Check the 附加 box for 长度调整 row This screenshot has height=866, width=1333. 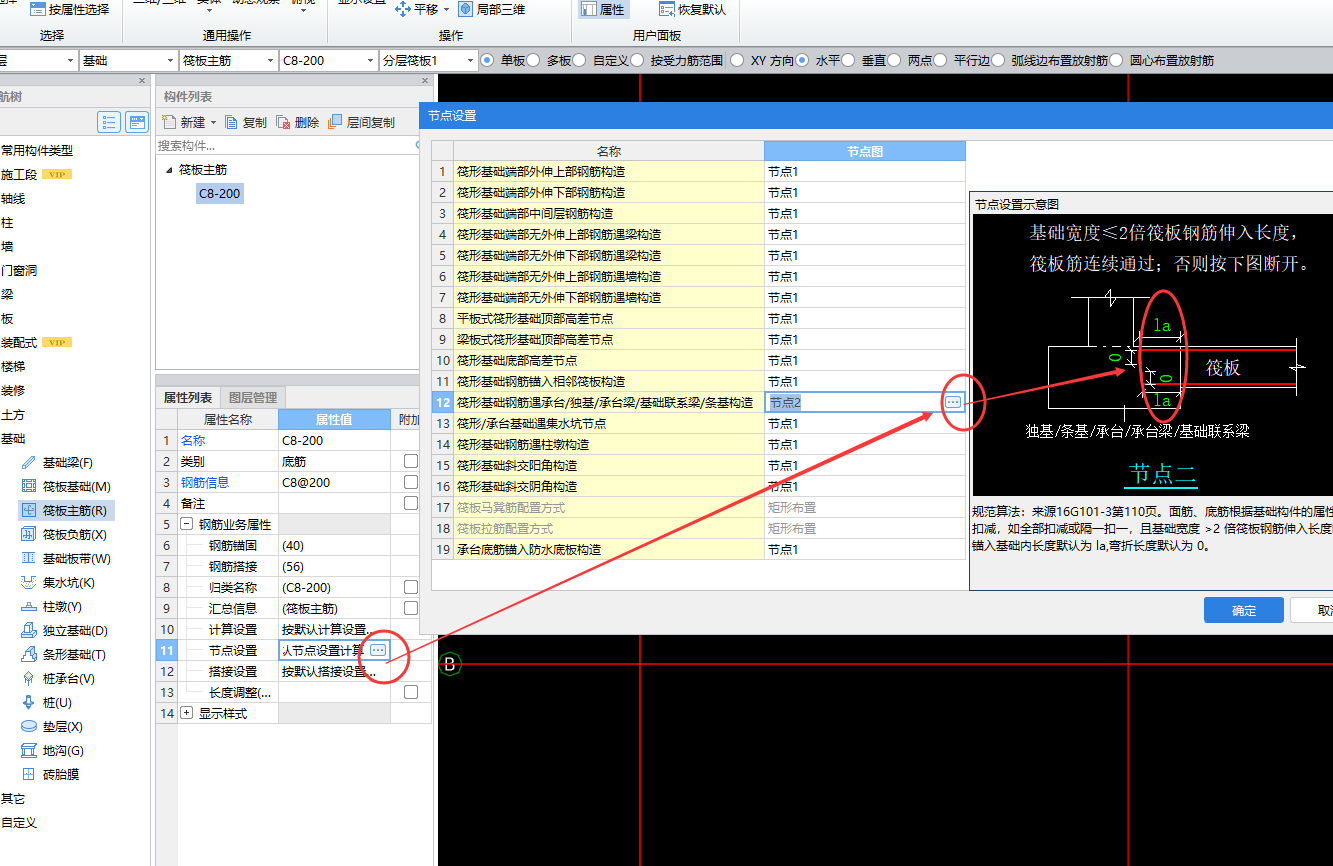tap(410, 692)
